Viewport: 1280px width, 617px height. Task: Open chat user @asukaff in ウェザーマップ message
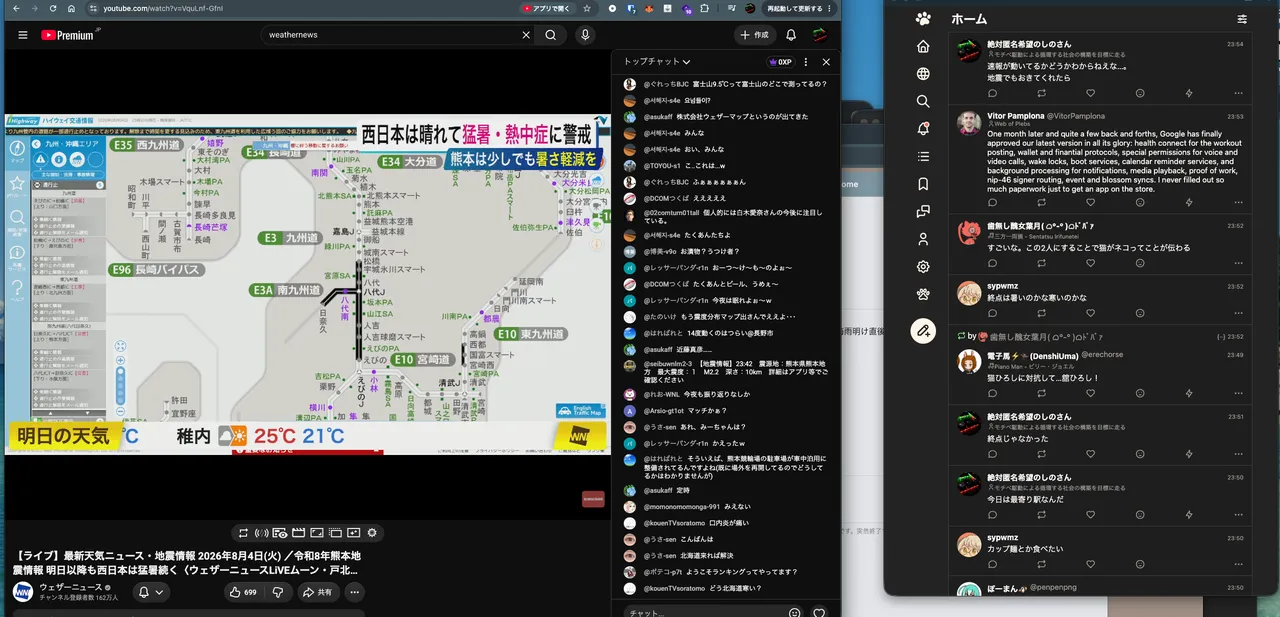coord(657,117)
